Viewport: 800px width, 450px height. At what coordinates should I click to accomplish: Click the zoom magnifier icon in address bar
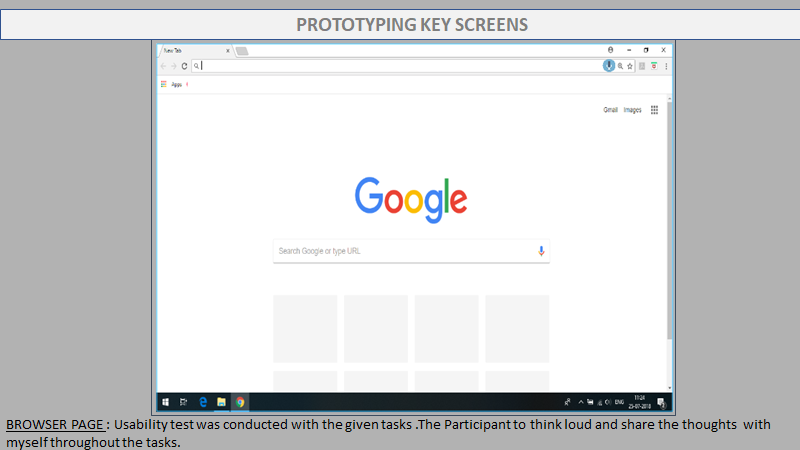click(x=619, y=66)
